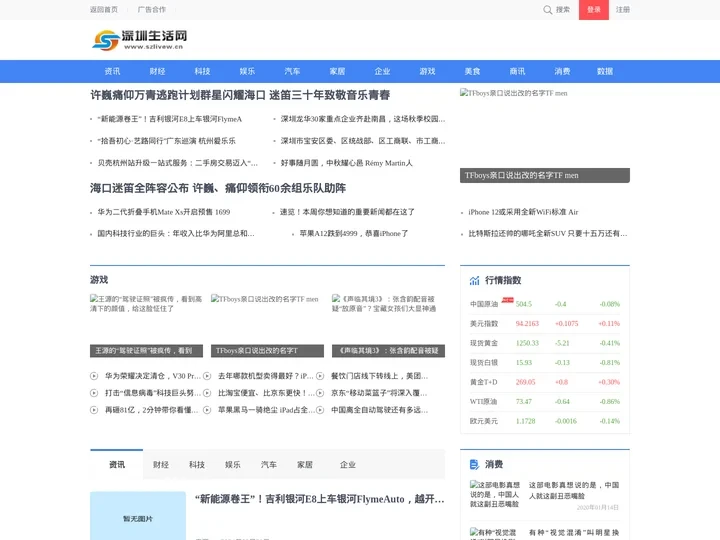Click the 游戏 section heading
Viewport: 720px width, 540px height.
(x=99, y=280)
